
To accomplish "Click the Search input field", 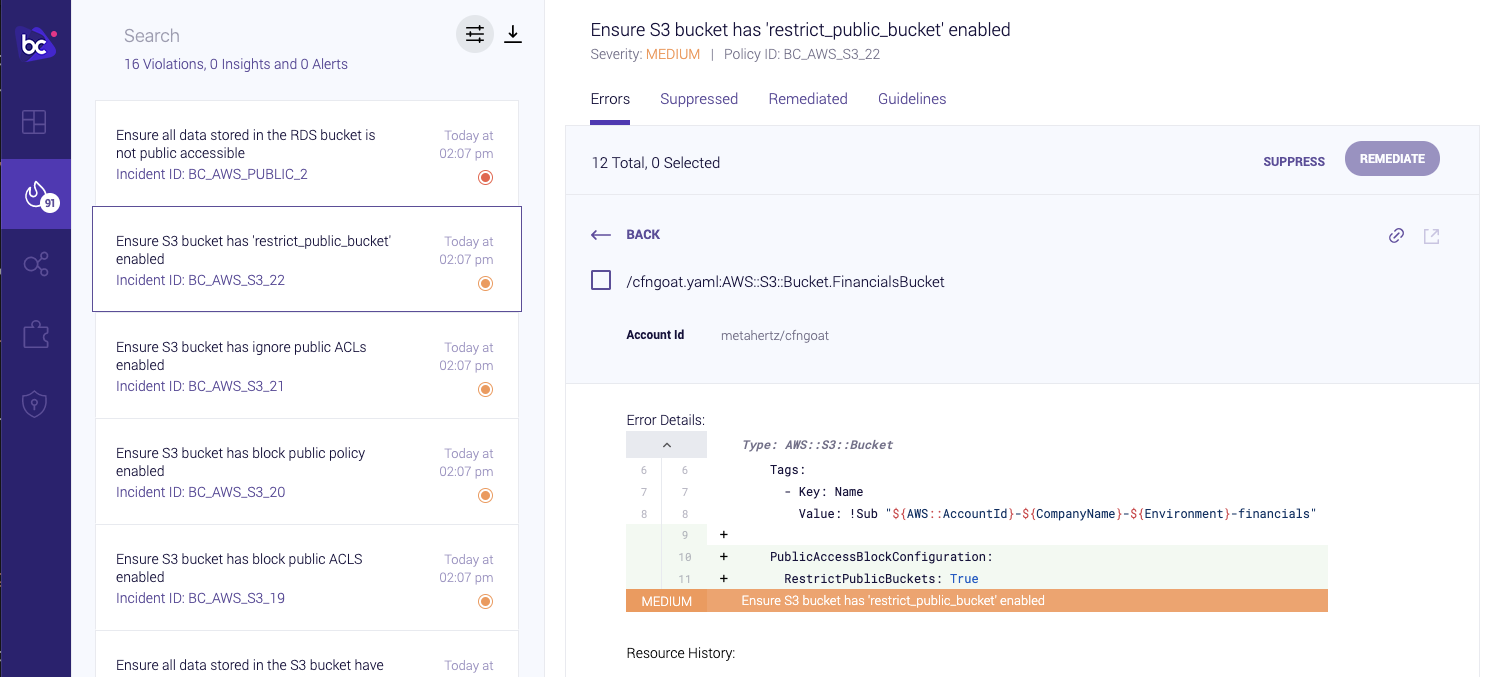I will 280,36.
